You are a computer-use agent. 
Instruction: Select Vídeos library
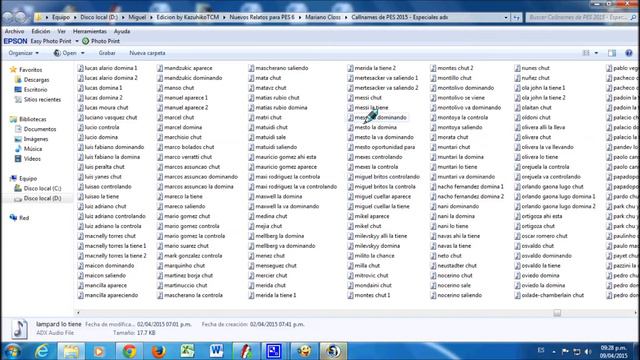click(x=32, y=159)
